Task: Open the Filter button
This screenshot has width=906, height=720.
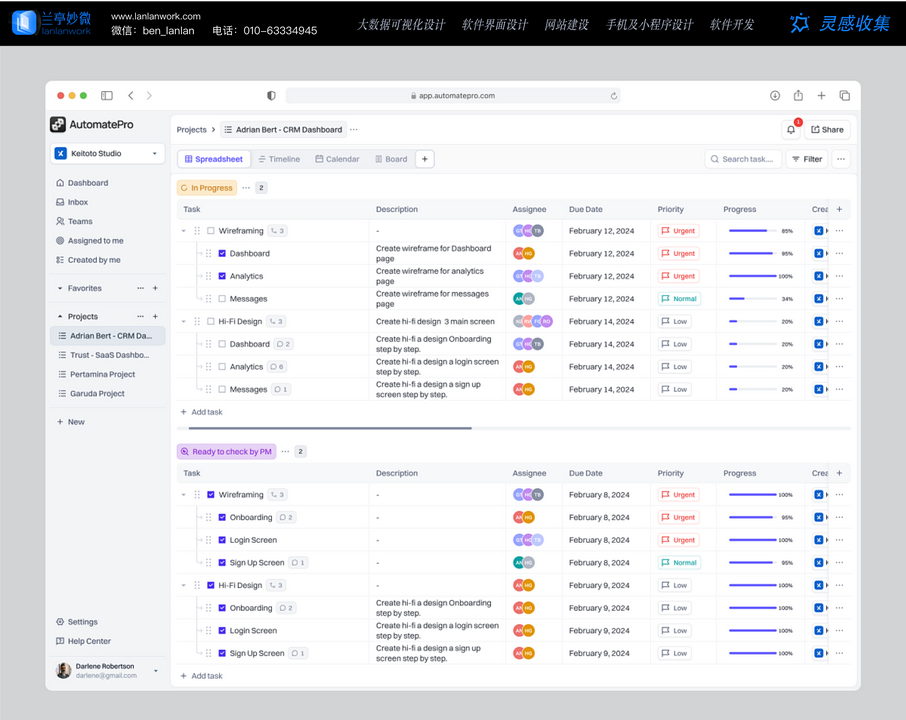Action: click(x=806, y=159)
